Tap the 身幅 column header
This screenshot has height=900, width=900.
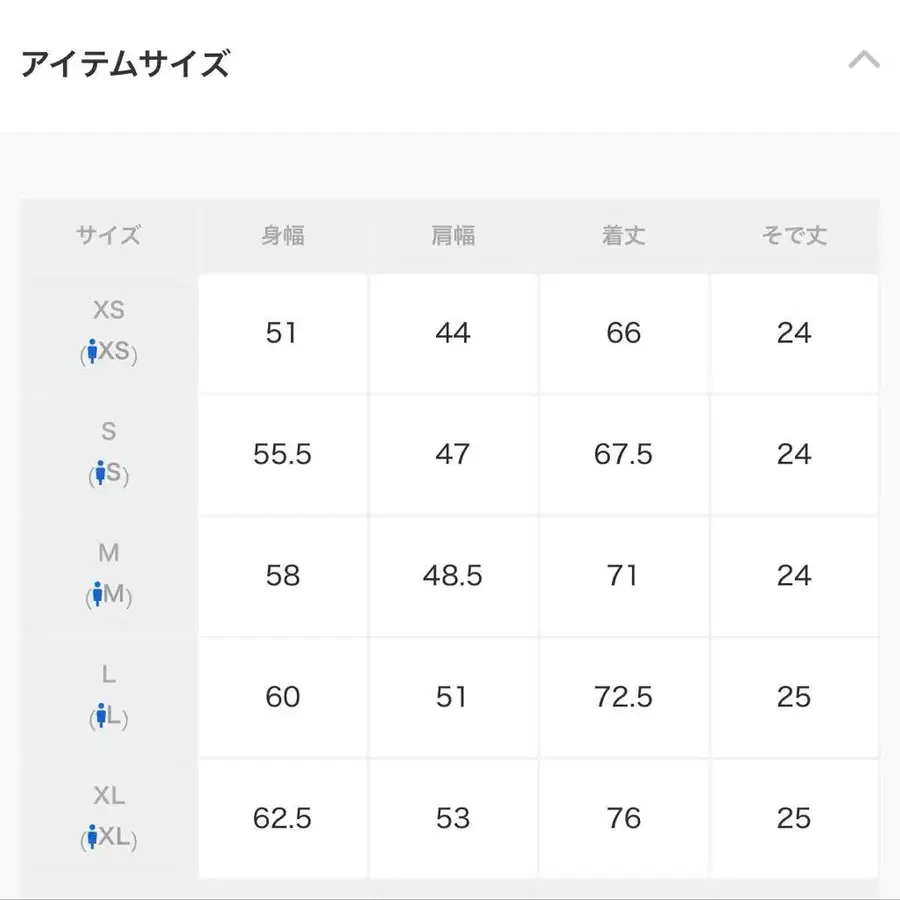tap(283, 236)
